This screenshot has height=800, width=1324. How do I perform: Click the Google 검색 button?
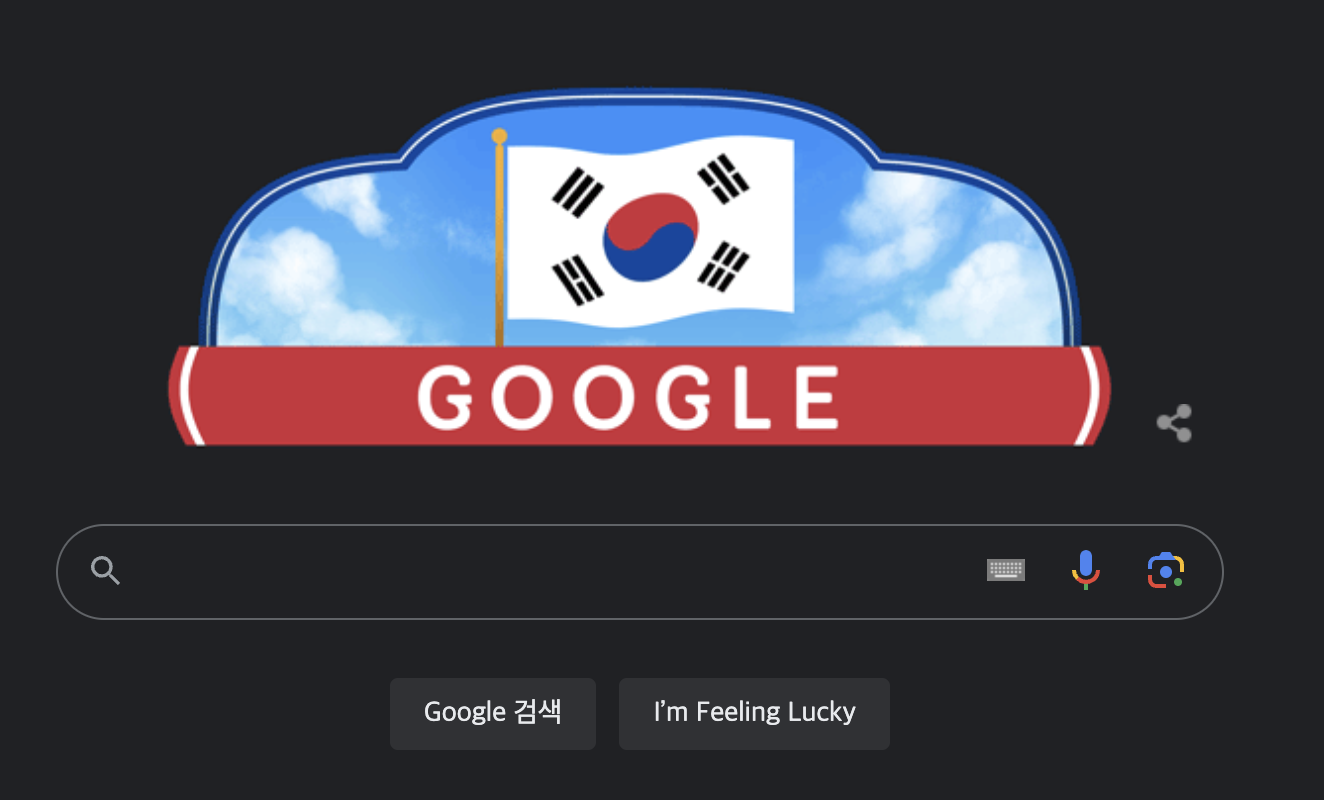(493, 713)
